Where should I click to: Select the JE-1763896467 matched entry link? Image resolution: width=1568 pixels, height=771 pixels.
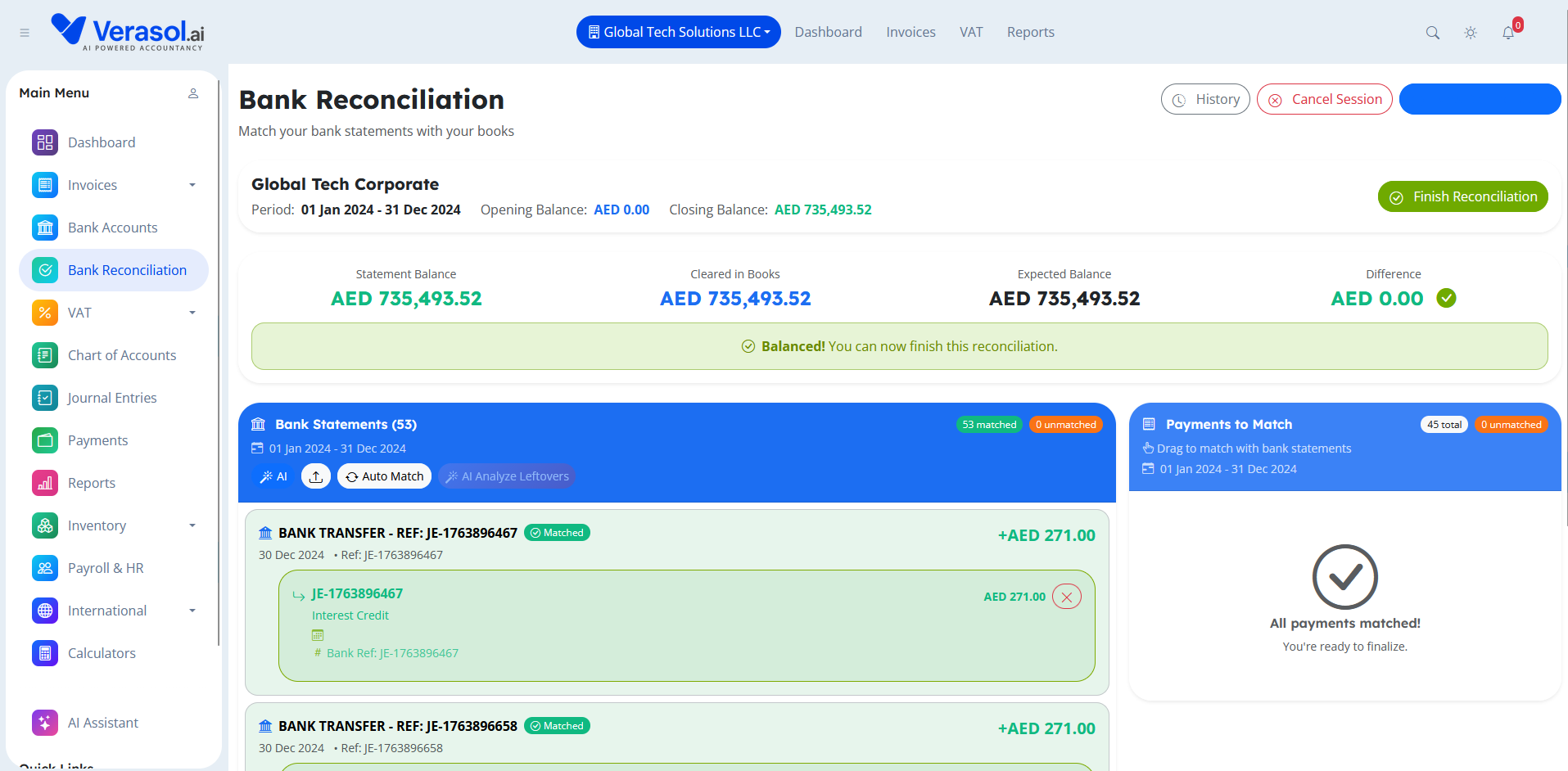tap(357, 593)
